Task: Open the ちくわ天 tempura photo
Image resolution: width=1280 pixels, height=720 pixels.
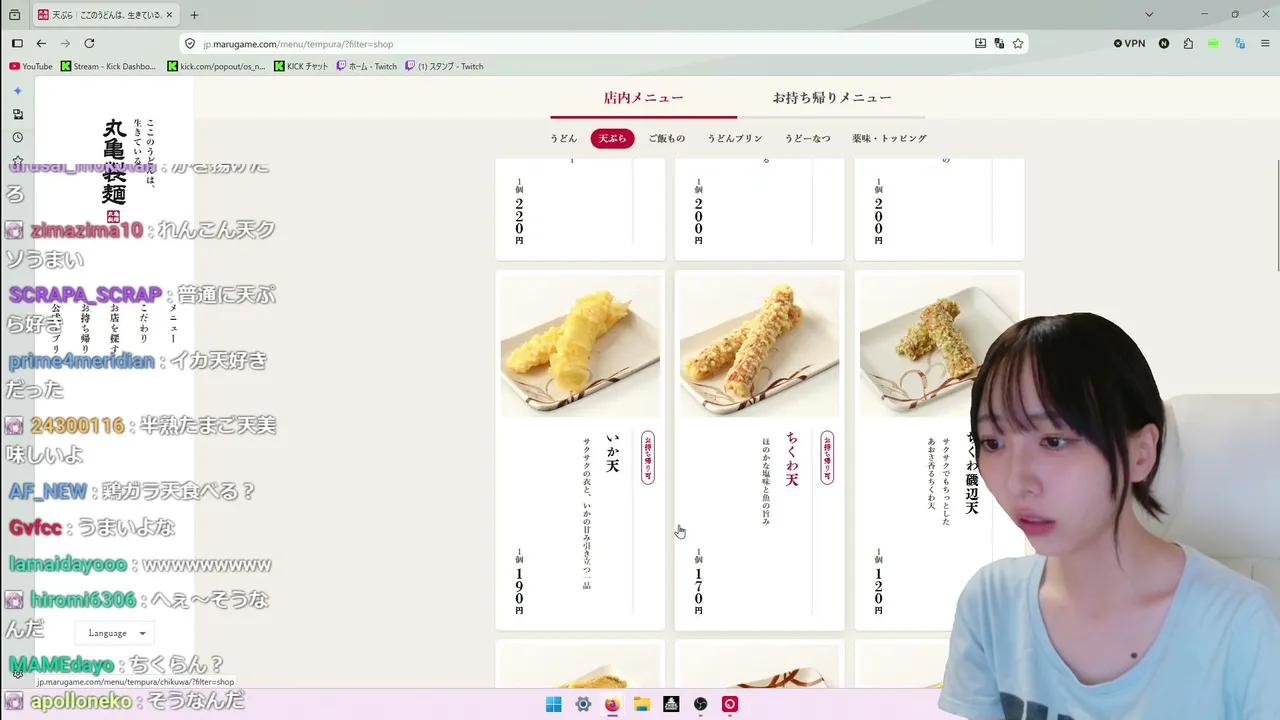Action: click(x=760, y=346)
